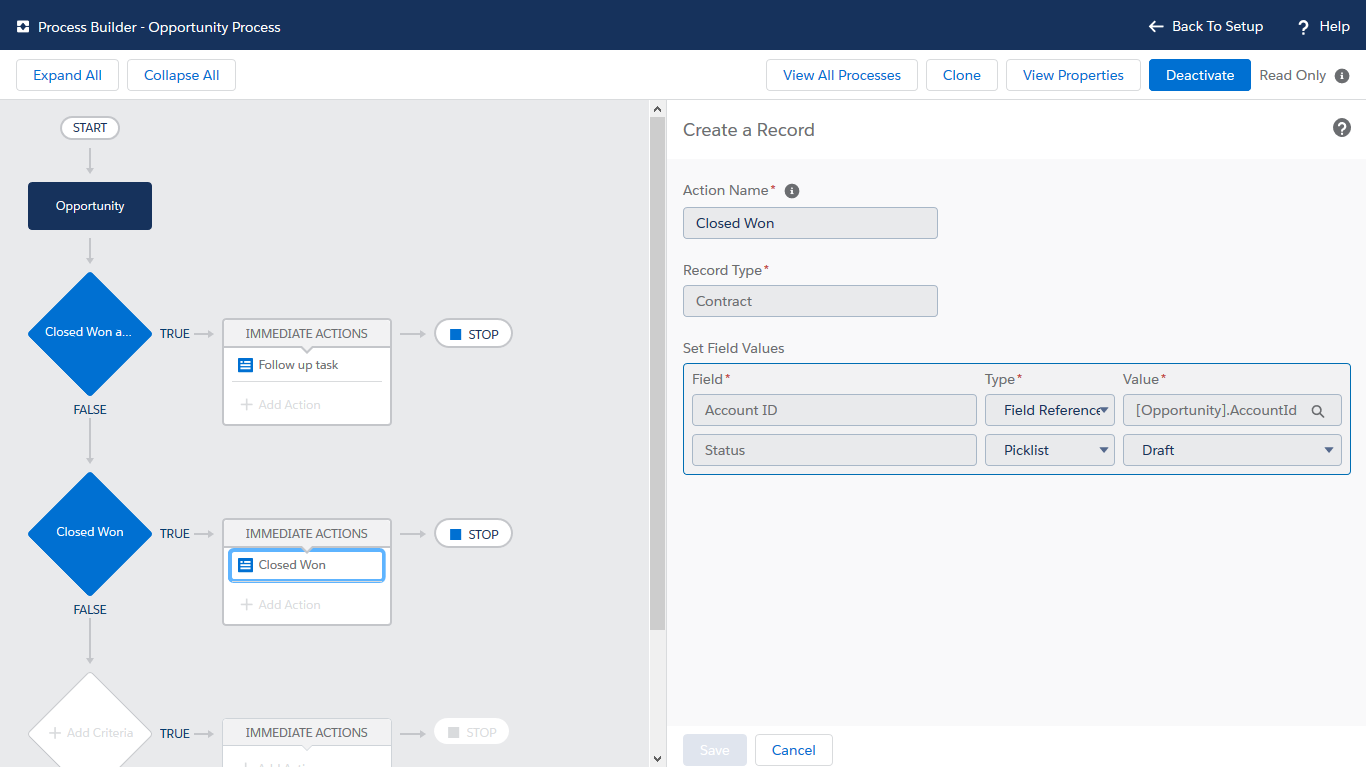The height and width of the screenshot is (767, 1366).
Task: Click the Process Builder logo icon
Action: tap(23, 27)
